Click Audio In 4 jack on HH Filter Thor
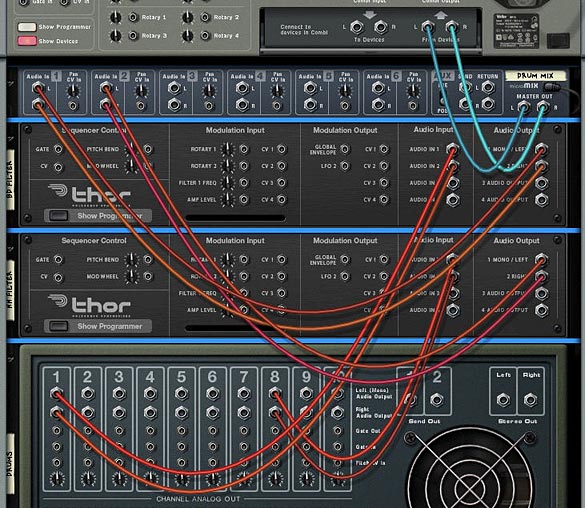 [x=453, y=310]
